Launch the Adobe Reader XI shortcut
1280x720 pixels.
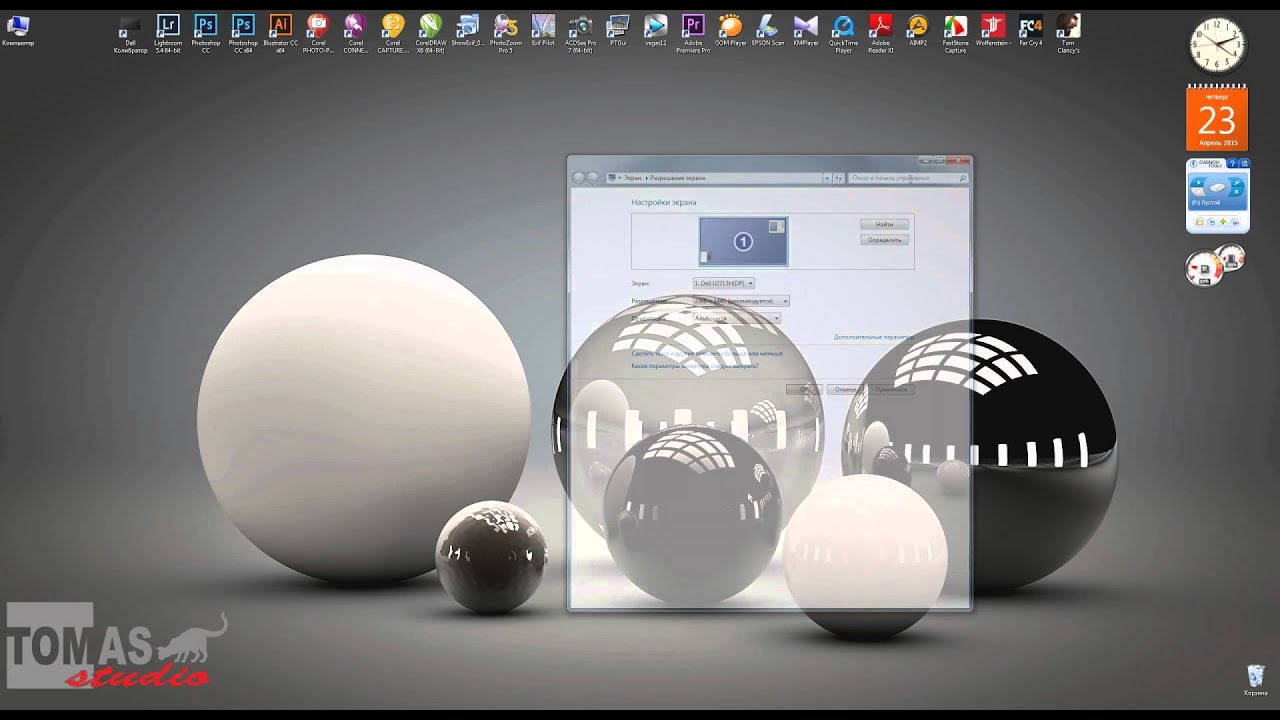(881, 34)
